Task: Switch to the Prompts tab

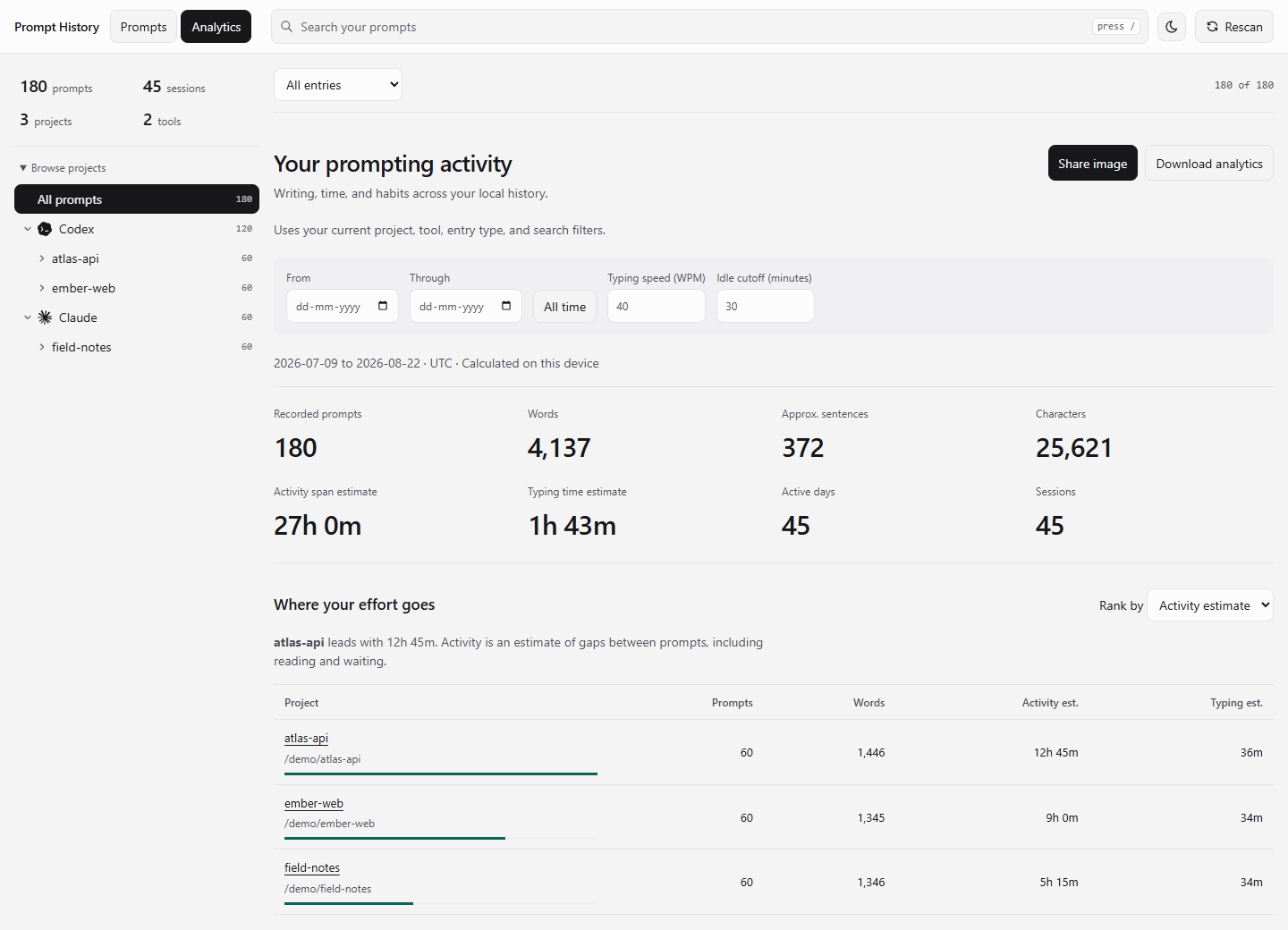Action: [143, 27]
